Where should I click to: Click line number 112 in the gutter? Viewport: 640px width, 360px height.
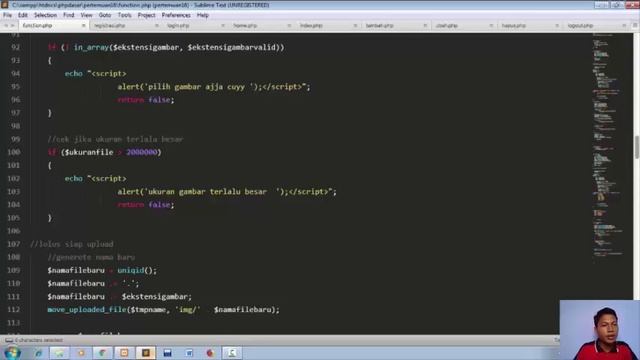13,310
